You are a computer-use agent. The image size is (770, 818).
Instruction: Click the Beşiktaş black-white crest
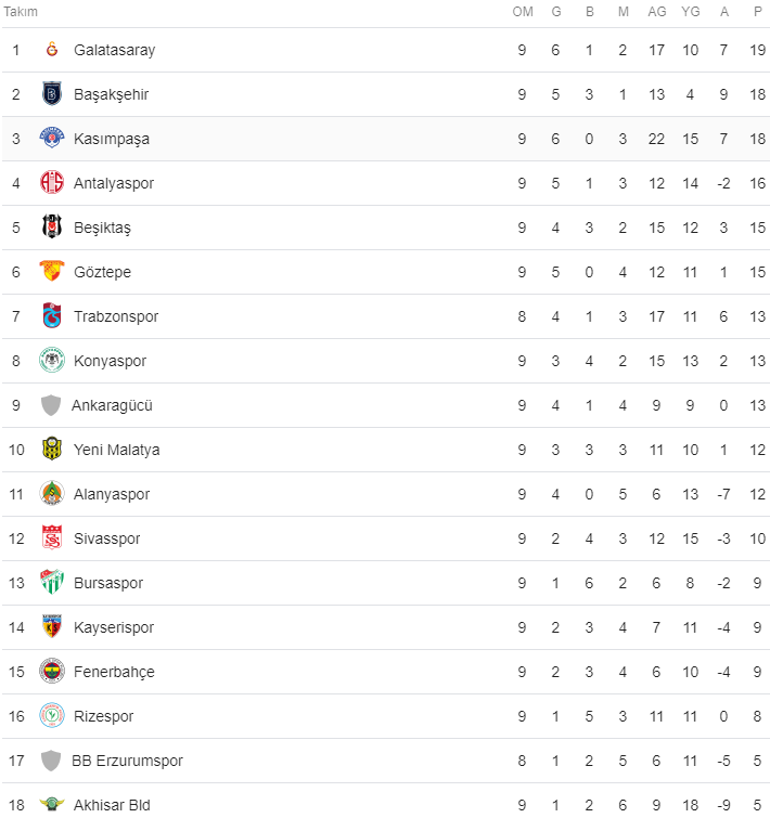(x=51, y=227)
